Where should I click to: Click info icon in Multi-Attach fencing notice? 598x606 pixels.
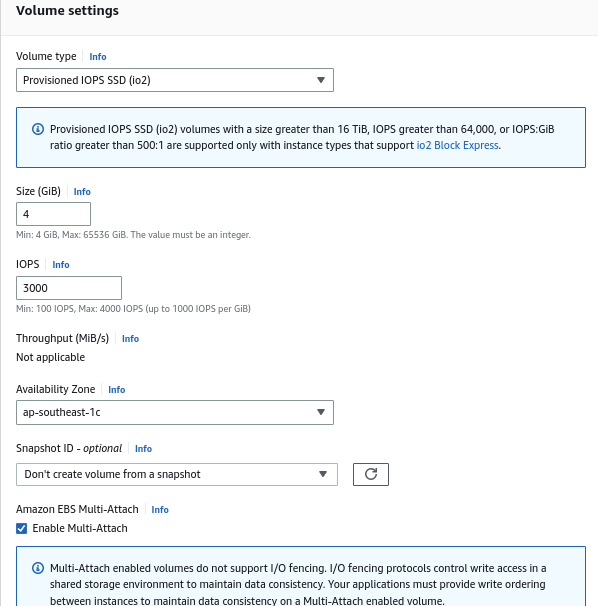coord(38,568)
